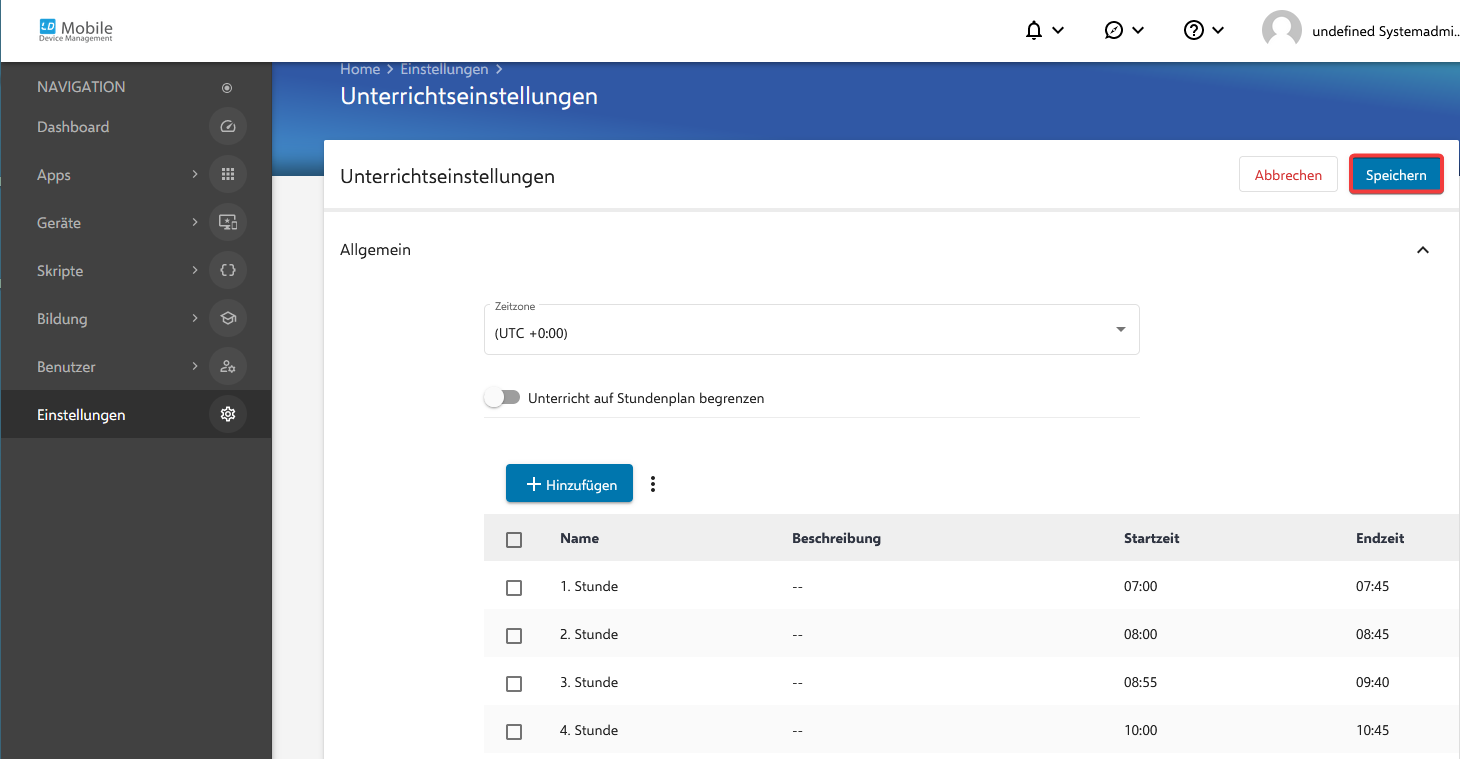This screenshot has width=1460, height=759.
Task: Open the three-dot menu beside Hinzufügen
Action: [x=653, y=484]
